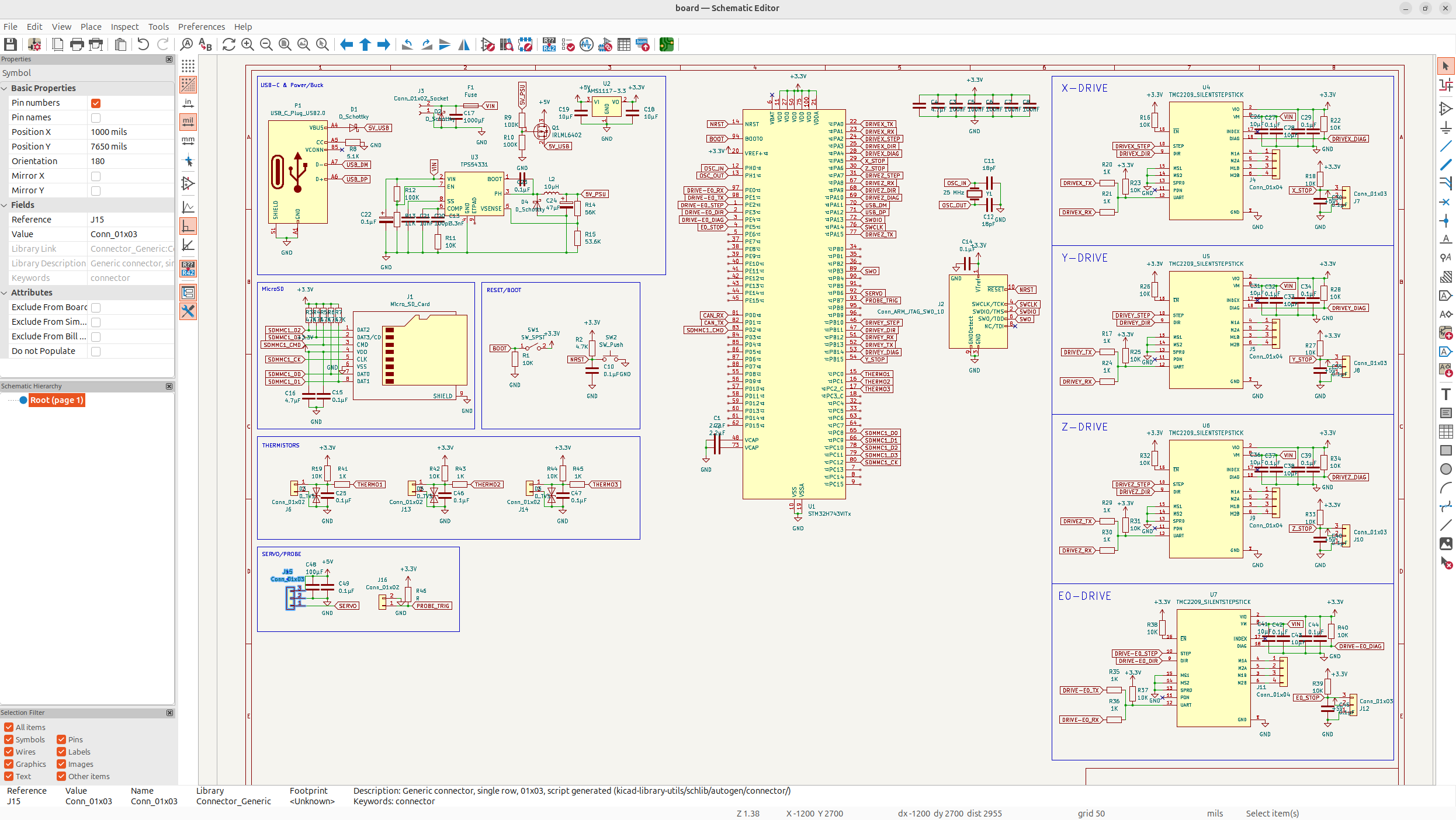The height and width of the screenshot is (820, 1456).
Task: Click the Paste clipboard icon
Action: pyautogui.click(x=120, y=44)
